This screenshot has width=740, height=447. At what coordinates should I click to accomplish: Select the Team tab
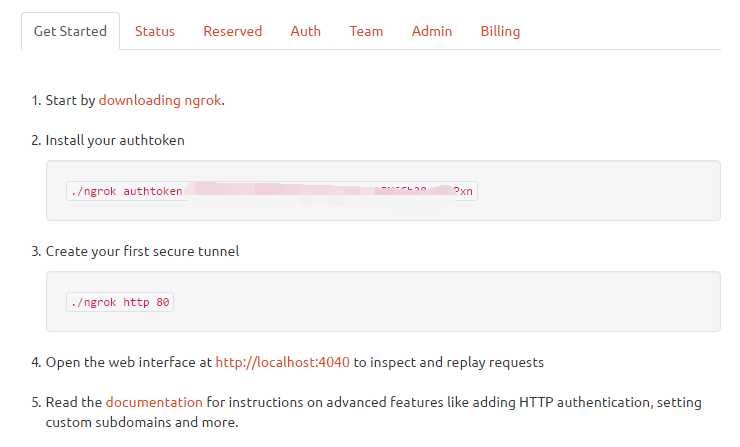[366, 31]
